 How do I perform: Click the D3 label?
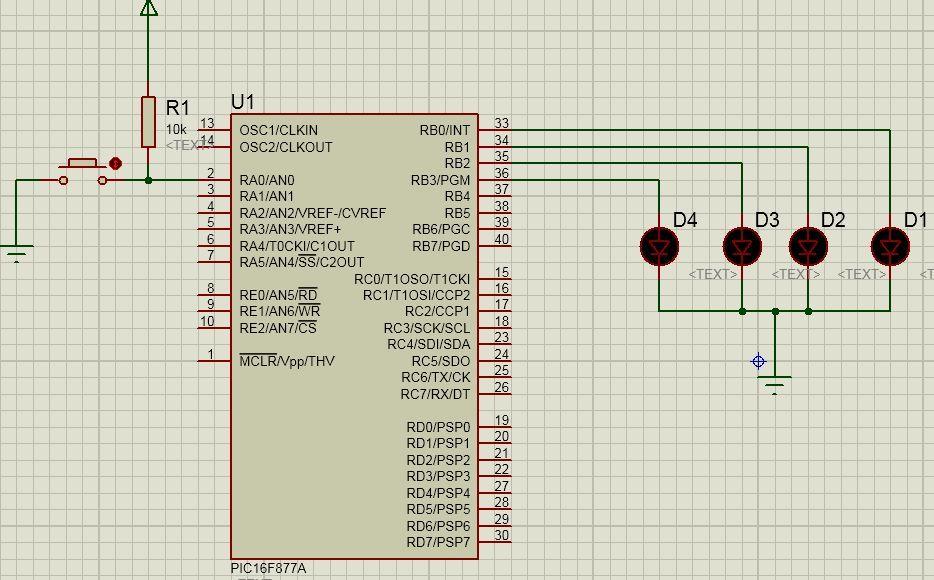tap(767, 220)
